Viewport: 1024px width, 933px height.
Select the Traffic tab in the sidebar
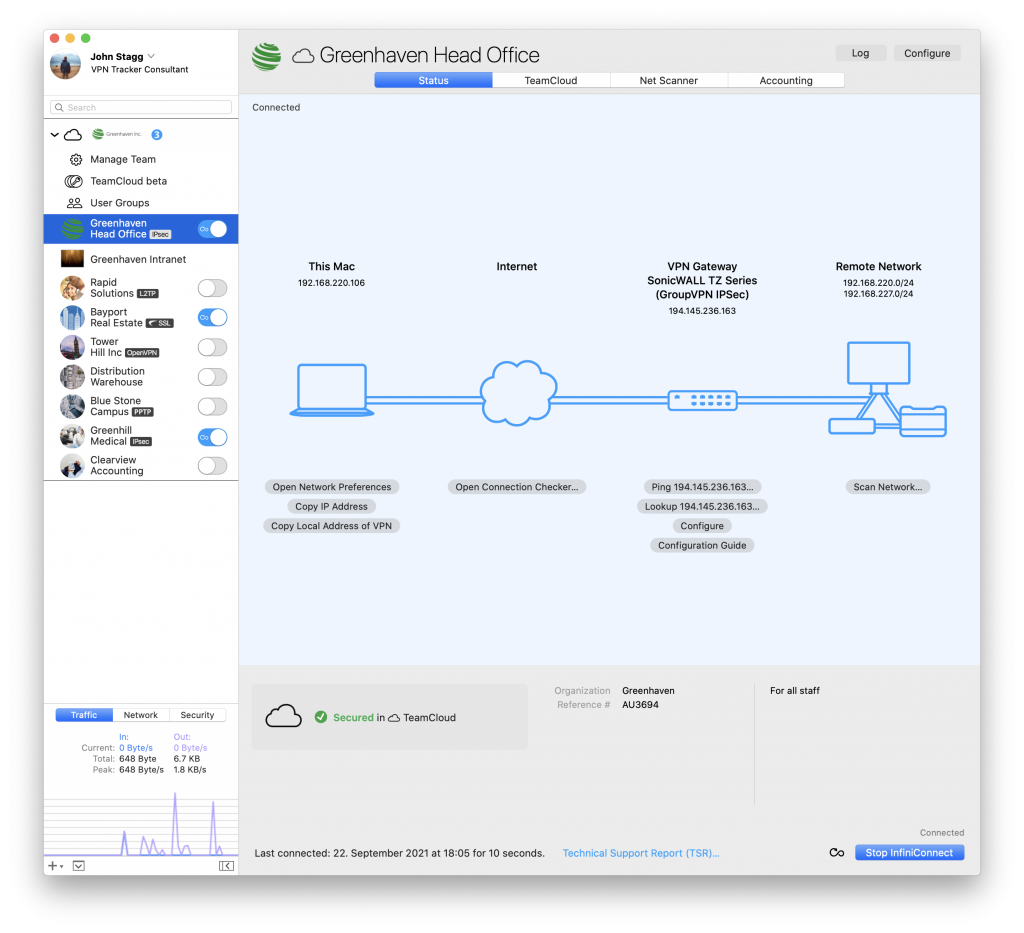(x=84, y=715)
